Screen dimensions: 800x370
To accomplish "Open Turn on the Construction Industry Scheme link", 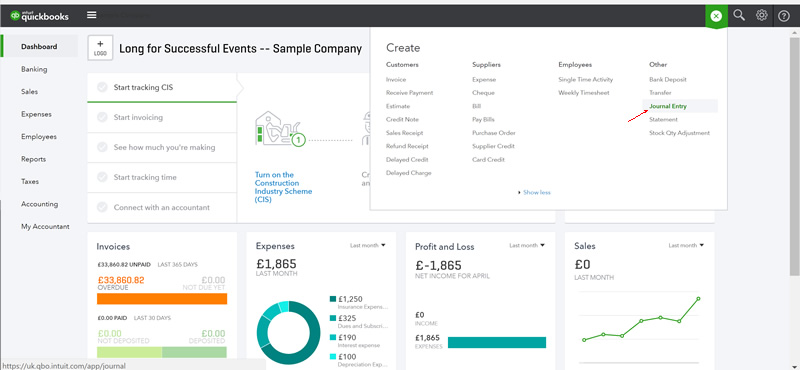I will click(x=283, y=187).
